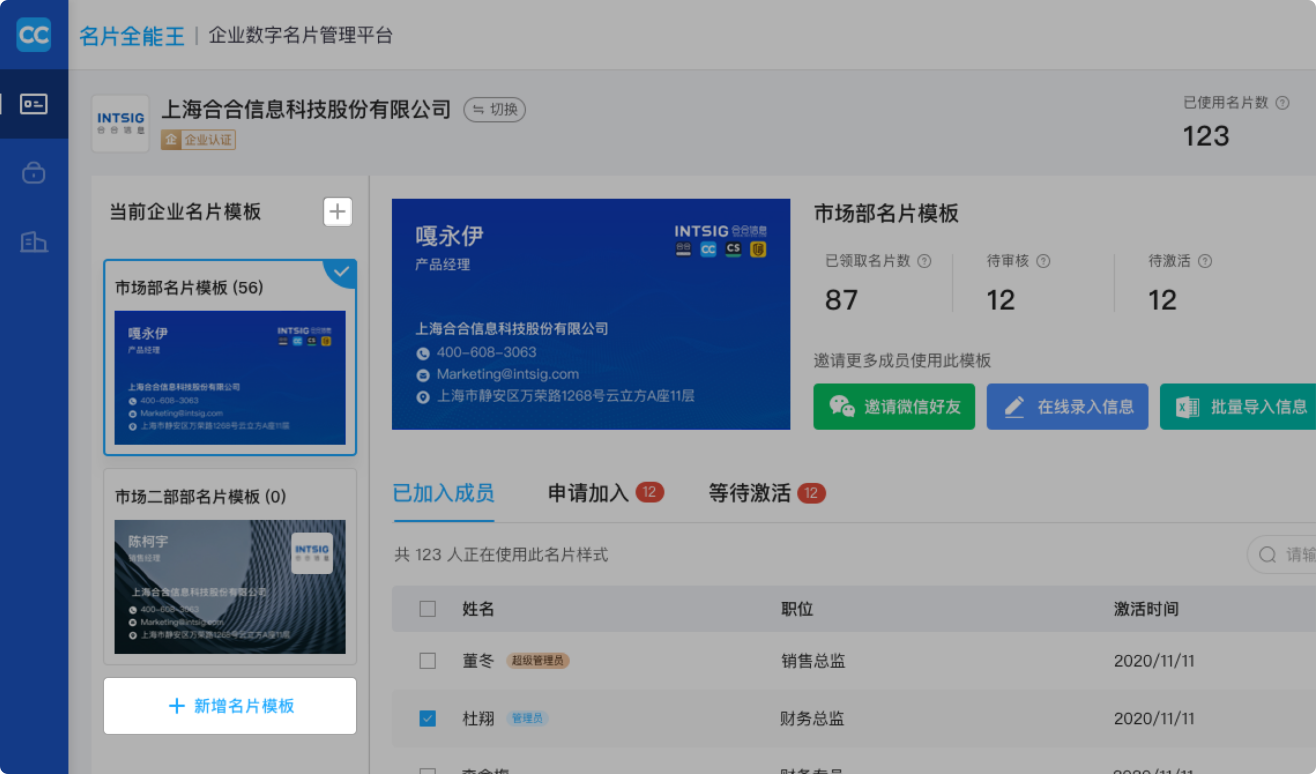Tick the select-all checkbox in table header
The image size is (1316, 774).
pos(428,608)
